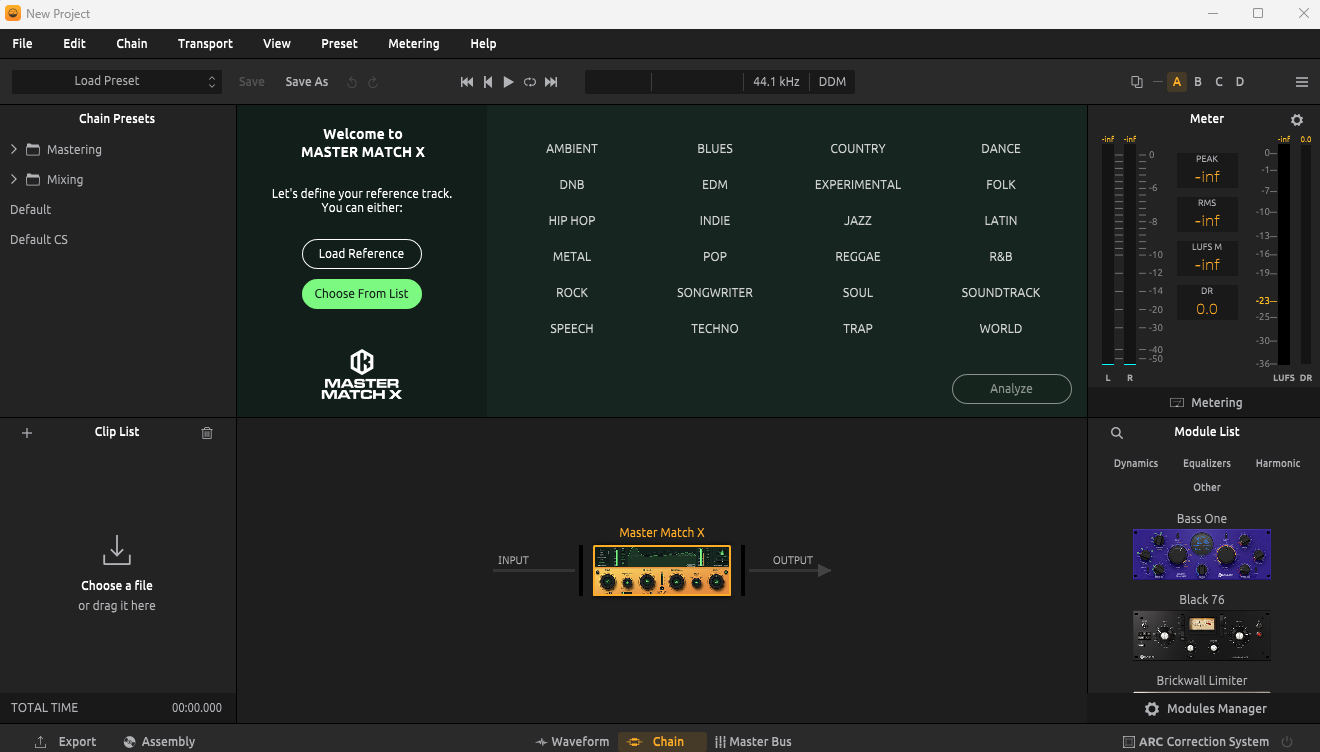
Task: Click the copy A/B settings icon
Action: pos(1137,82)
